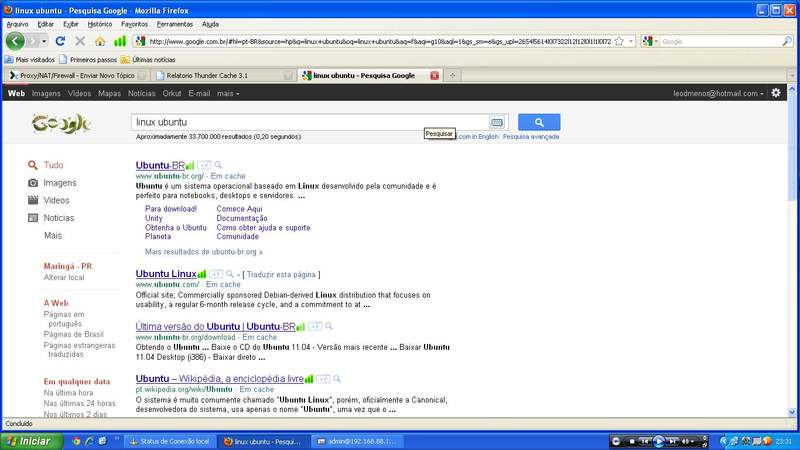Open the Editar menu
This screenshot has height=450, width=800.
[x=45, y=24]
